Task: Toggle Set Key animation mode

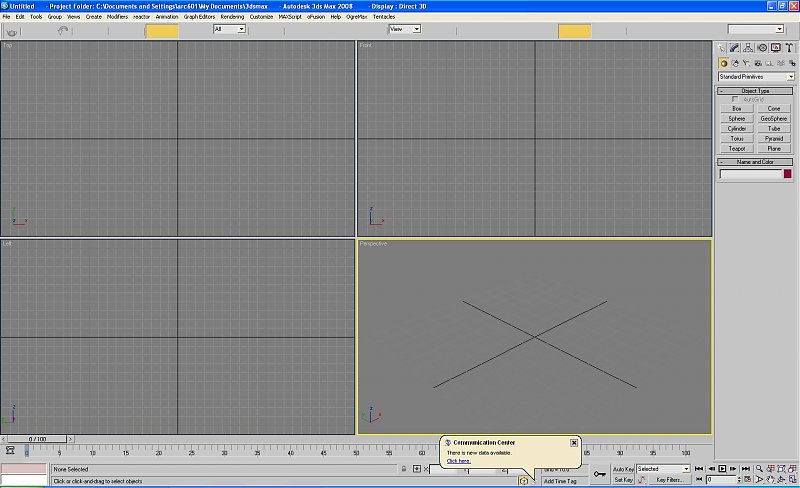Action: tap(623, 480)
